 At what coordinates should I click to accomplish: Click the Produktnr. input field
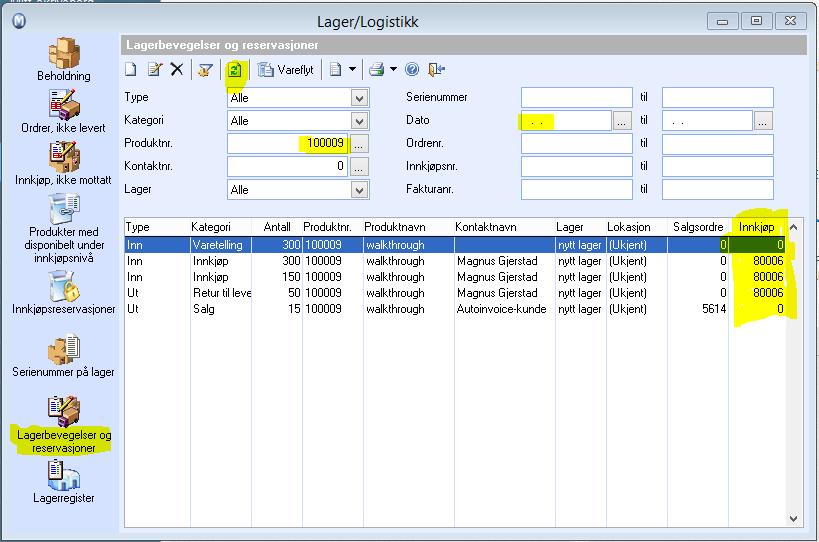pyautogui.click(x=287, y=143)
